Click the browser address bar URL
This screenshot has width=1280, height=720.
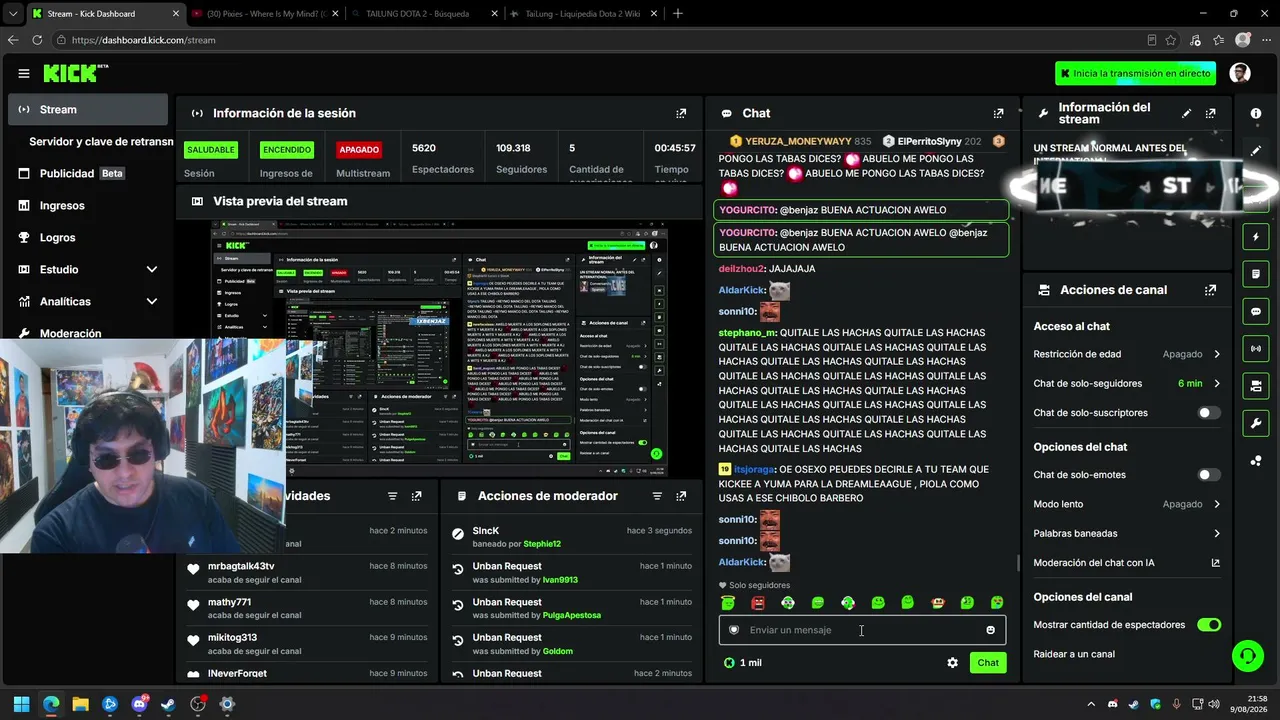click(x=144, y=40)
